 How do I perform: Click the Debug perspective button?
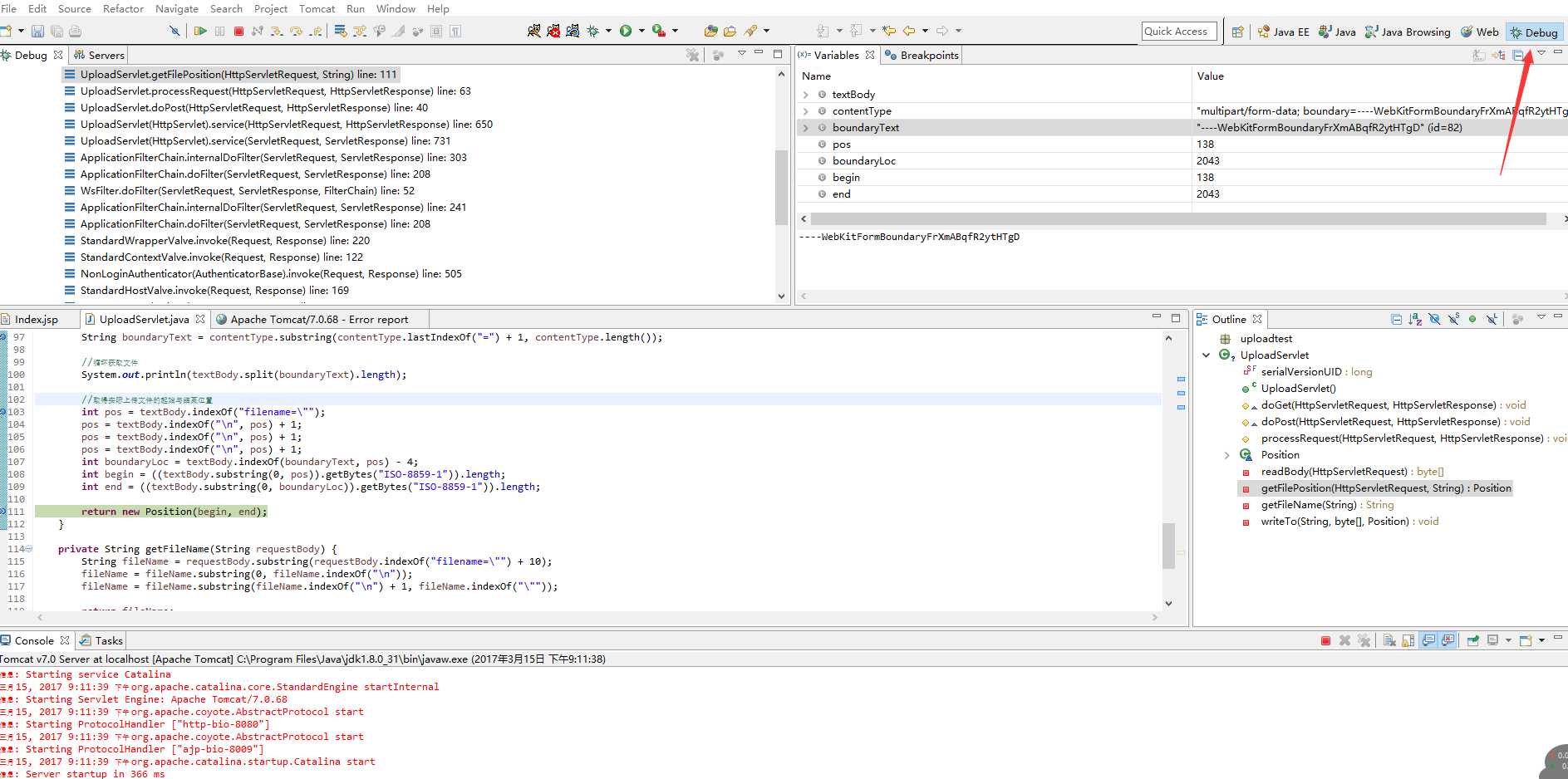click(1534, 32)
